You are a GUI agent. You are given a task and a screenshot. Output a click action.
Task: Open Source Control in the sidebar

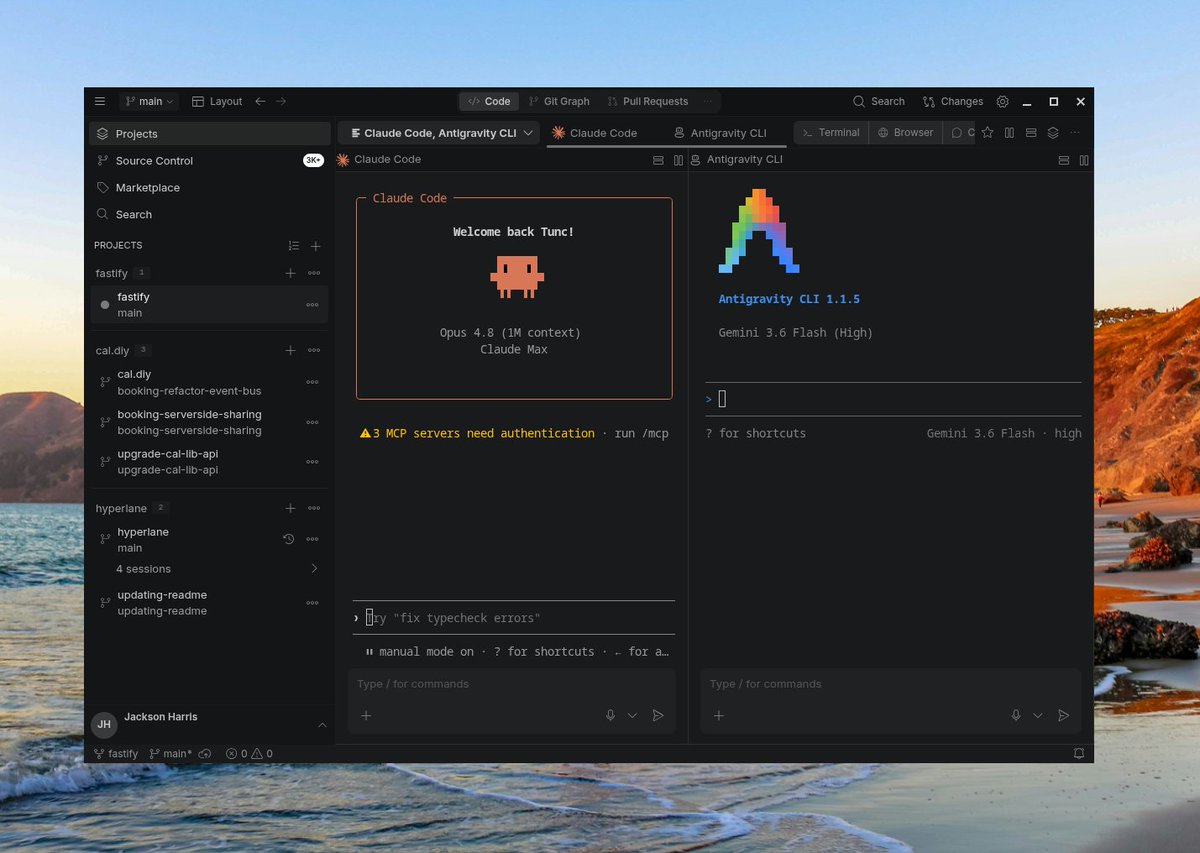click(x=209, y=160)
